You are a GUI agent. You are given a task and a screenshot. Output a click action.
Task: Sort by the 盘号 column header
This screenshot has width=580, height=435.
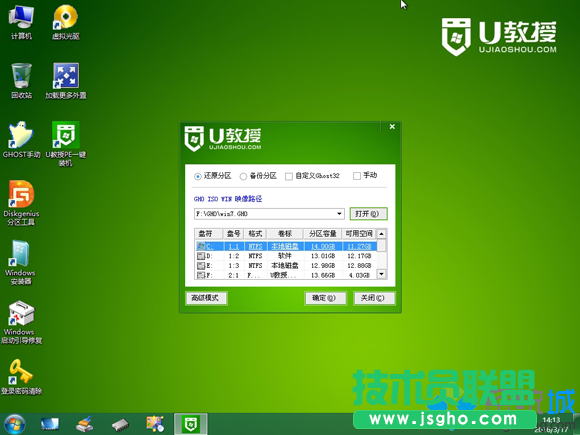[x=233, y=233]
